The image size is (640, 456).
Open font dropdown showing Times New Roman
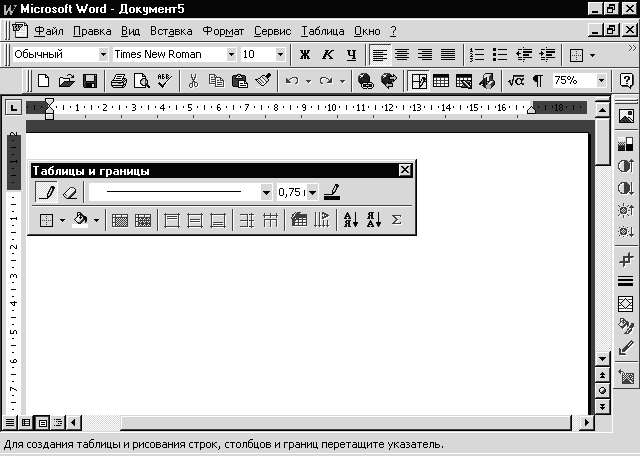(x=231, y=54)
